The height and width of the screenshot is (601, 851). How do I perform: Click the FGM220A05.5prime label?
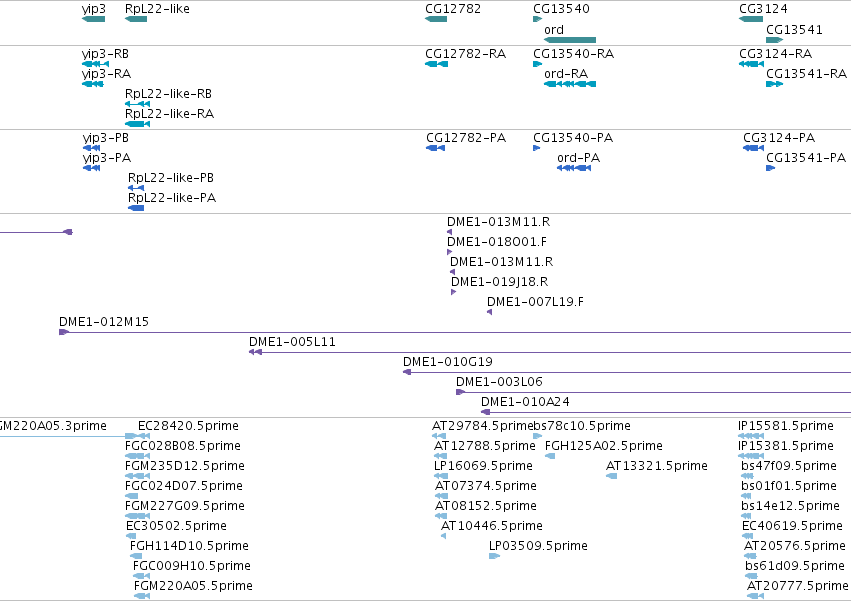click(193, 586)
